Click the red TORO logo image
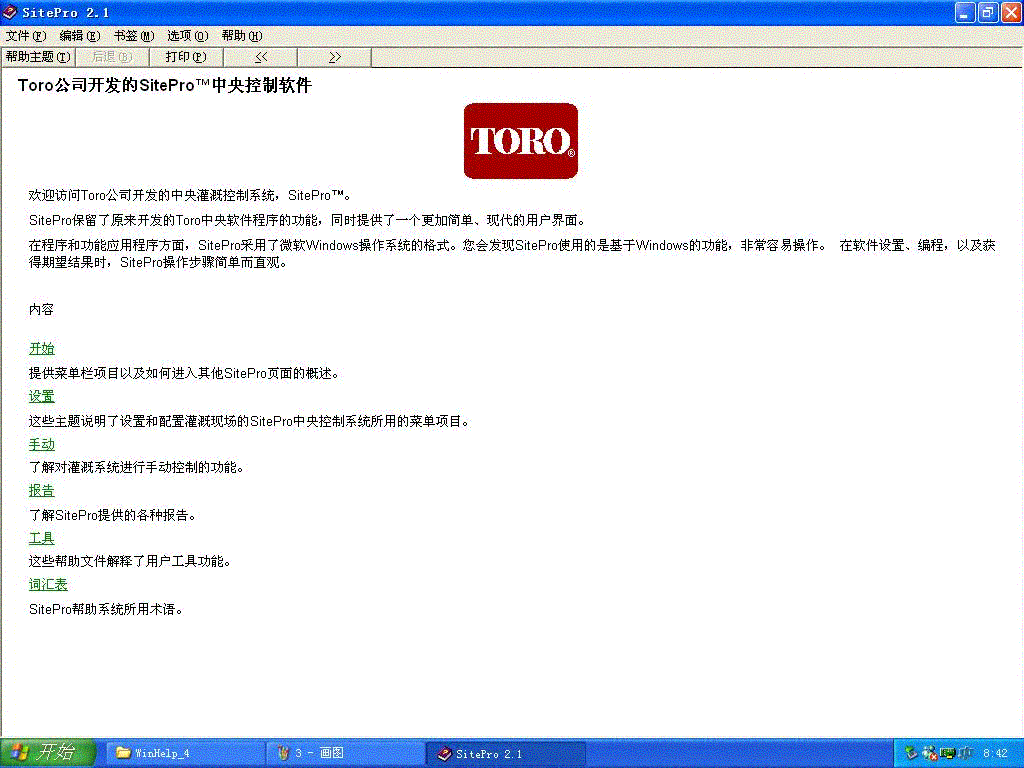The height and width of the screenshot is (768, 1024). (520, 140)
